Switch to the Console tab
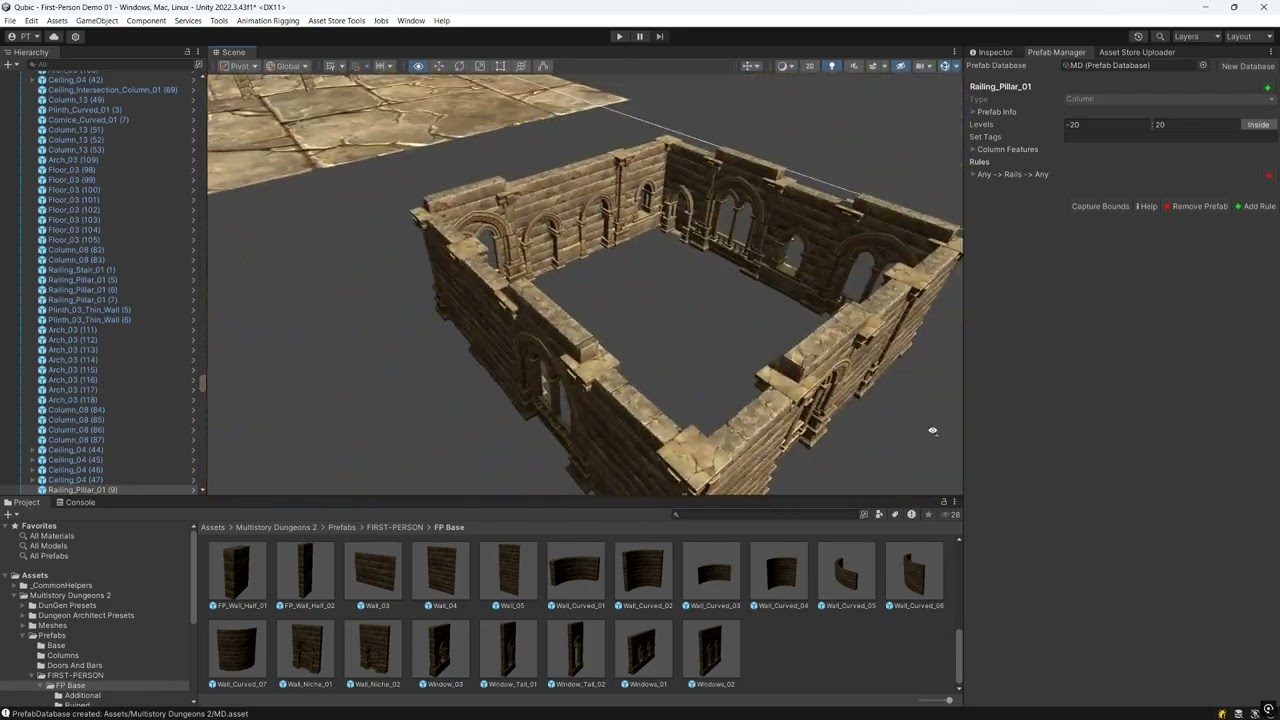Screen dimensions: 1280x720 pos(74,502)
